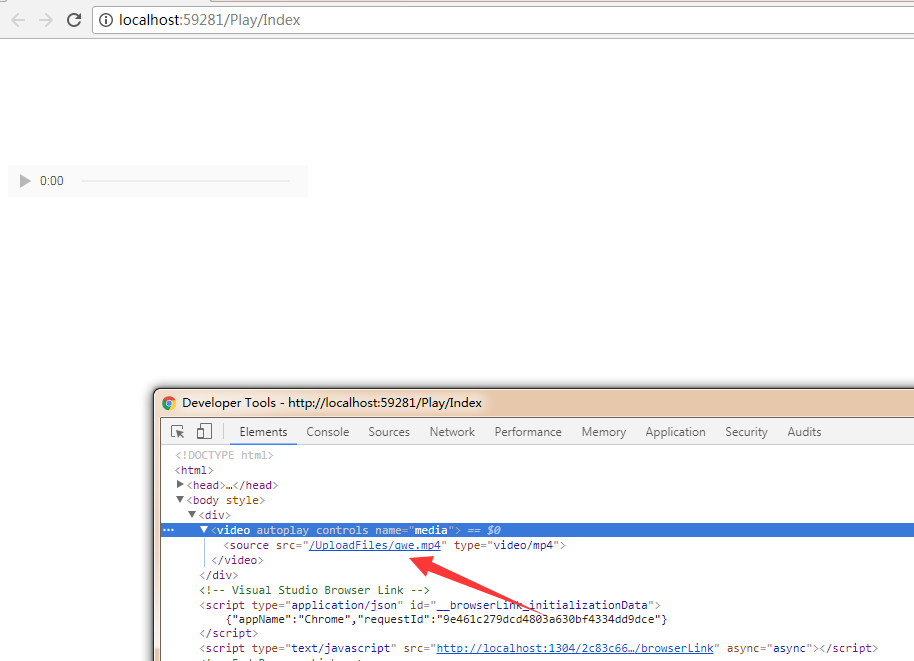Viewport: 914px width, 661px height.
Task: Click the browser forward arrow
Action: click(46, 20)
